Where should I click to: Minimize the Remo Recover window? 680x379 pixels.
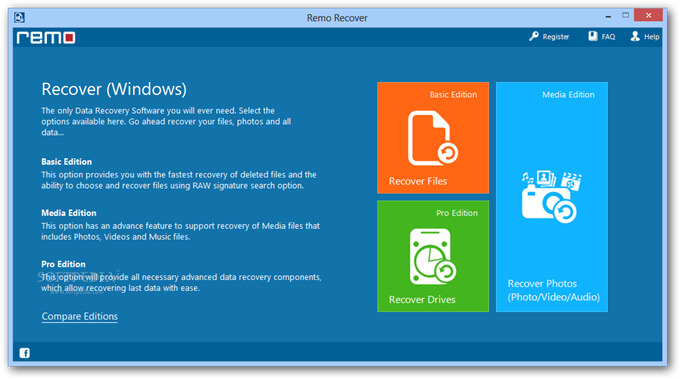point(608,16)
